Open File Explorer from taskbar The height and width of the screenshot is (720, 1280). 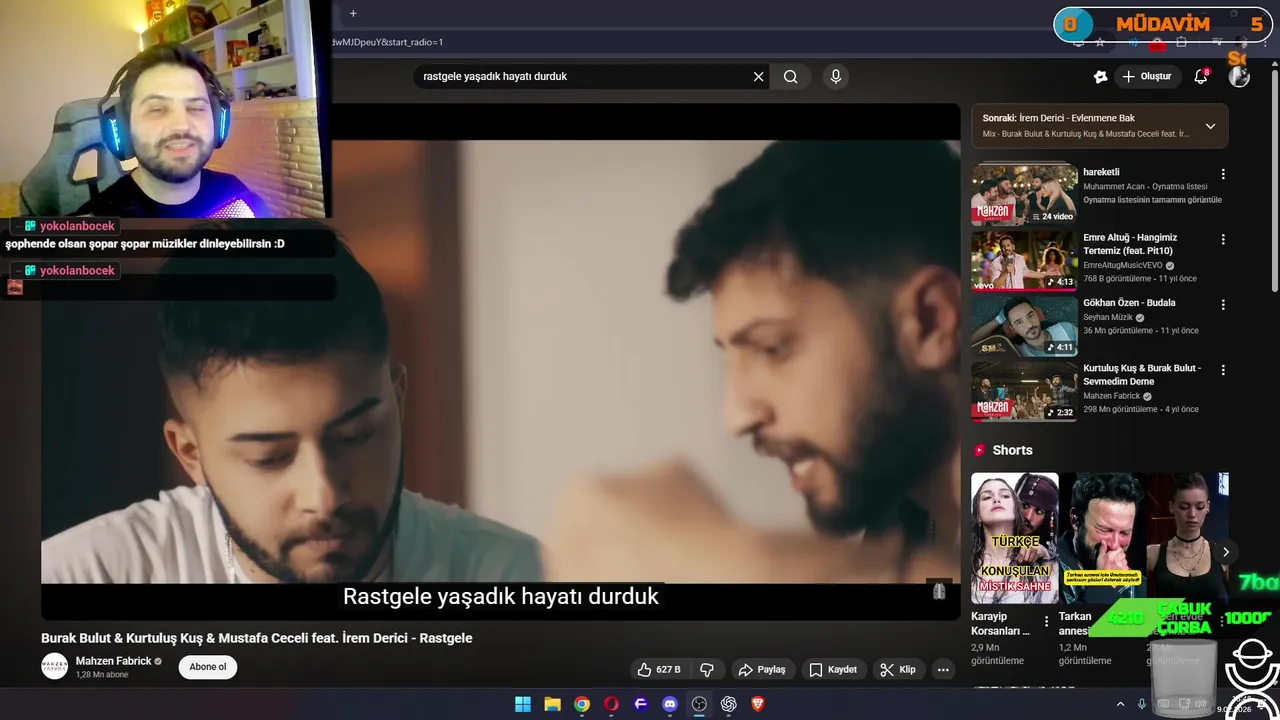552,704
